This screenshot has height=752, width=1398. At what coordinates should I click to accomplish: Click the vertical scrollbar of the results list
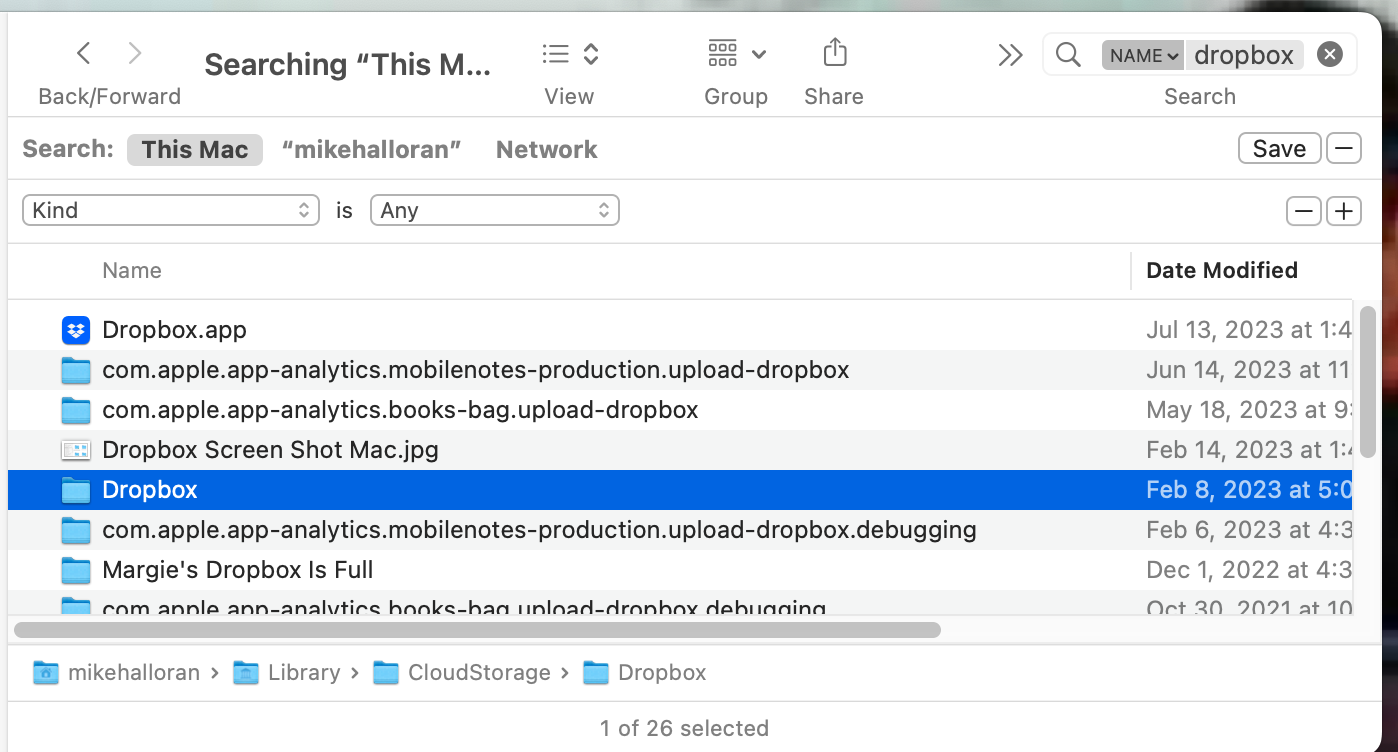tap(1368, 383)
